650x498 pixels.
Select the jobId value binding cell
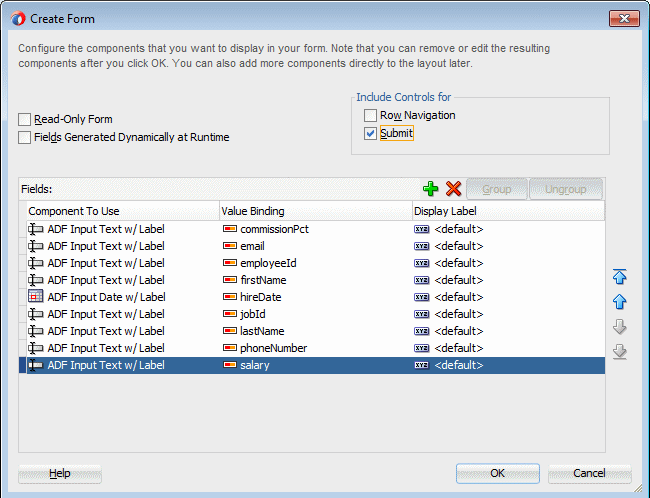pyautogui.click(x=315, y=314)
